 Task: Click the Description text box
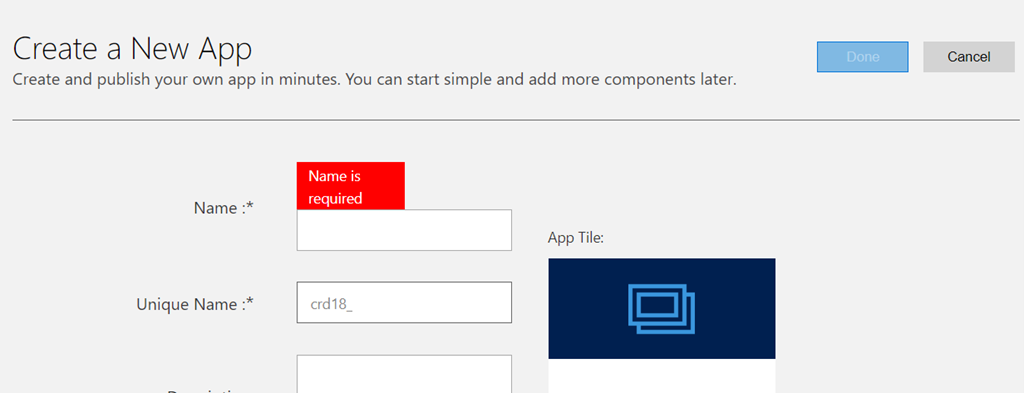tap(404, 374)
